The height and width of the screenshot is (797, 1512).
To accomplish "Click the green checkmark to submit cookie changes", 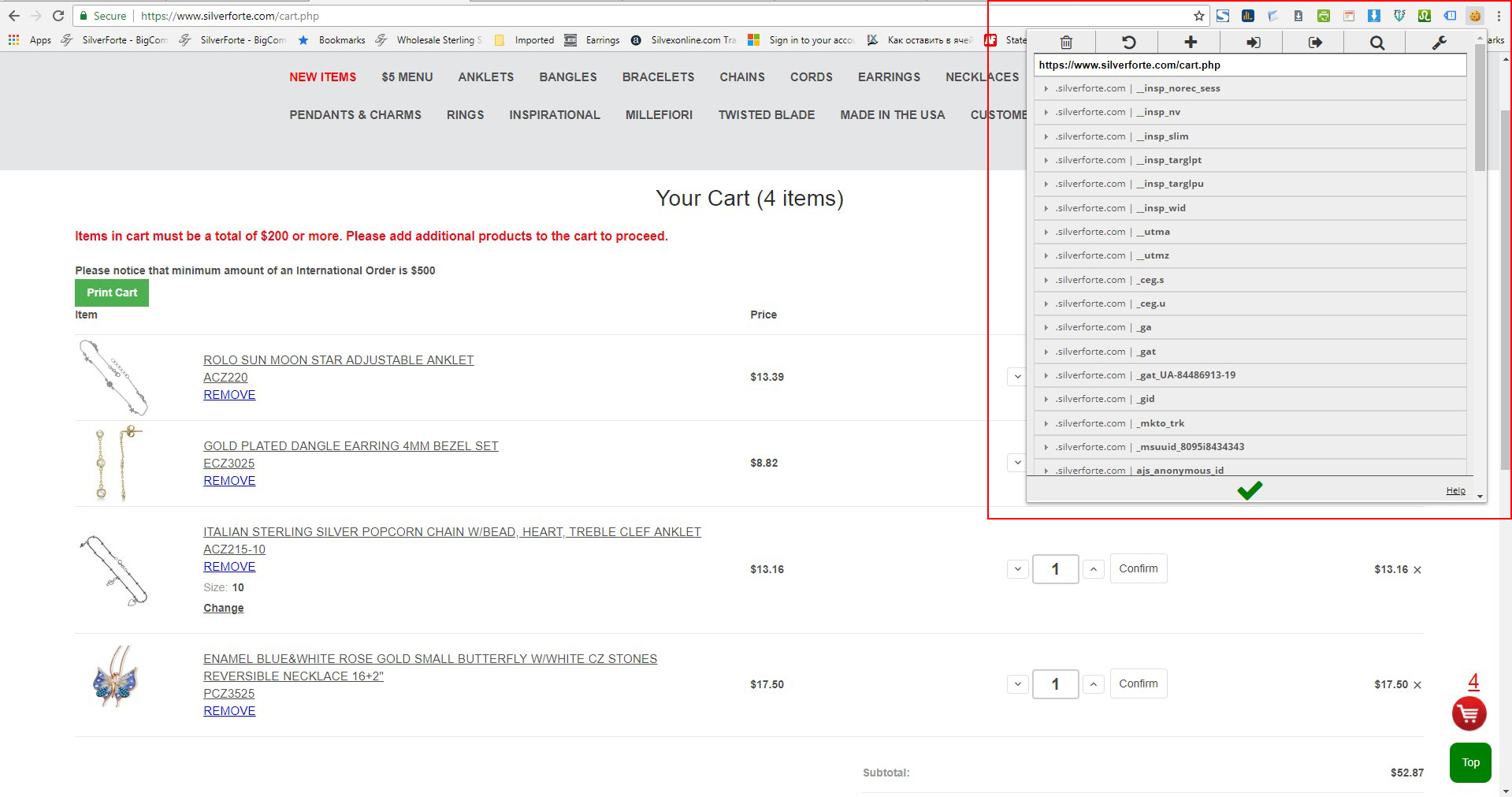I will coord(1250,490).
